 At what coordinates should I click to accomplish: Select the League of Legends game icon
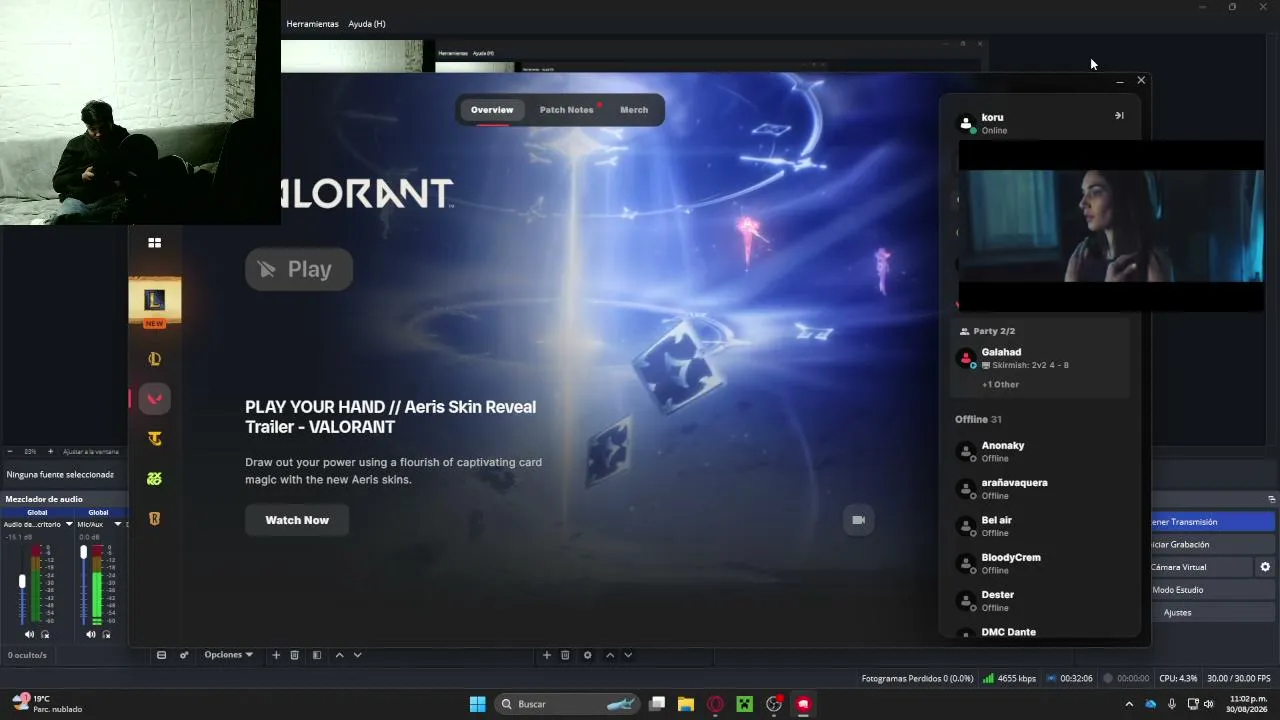tap(154, 300)
